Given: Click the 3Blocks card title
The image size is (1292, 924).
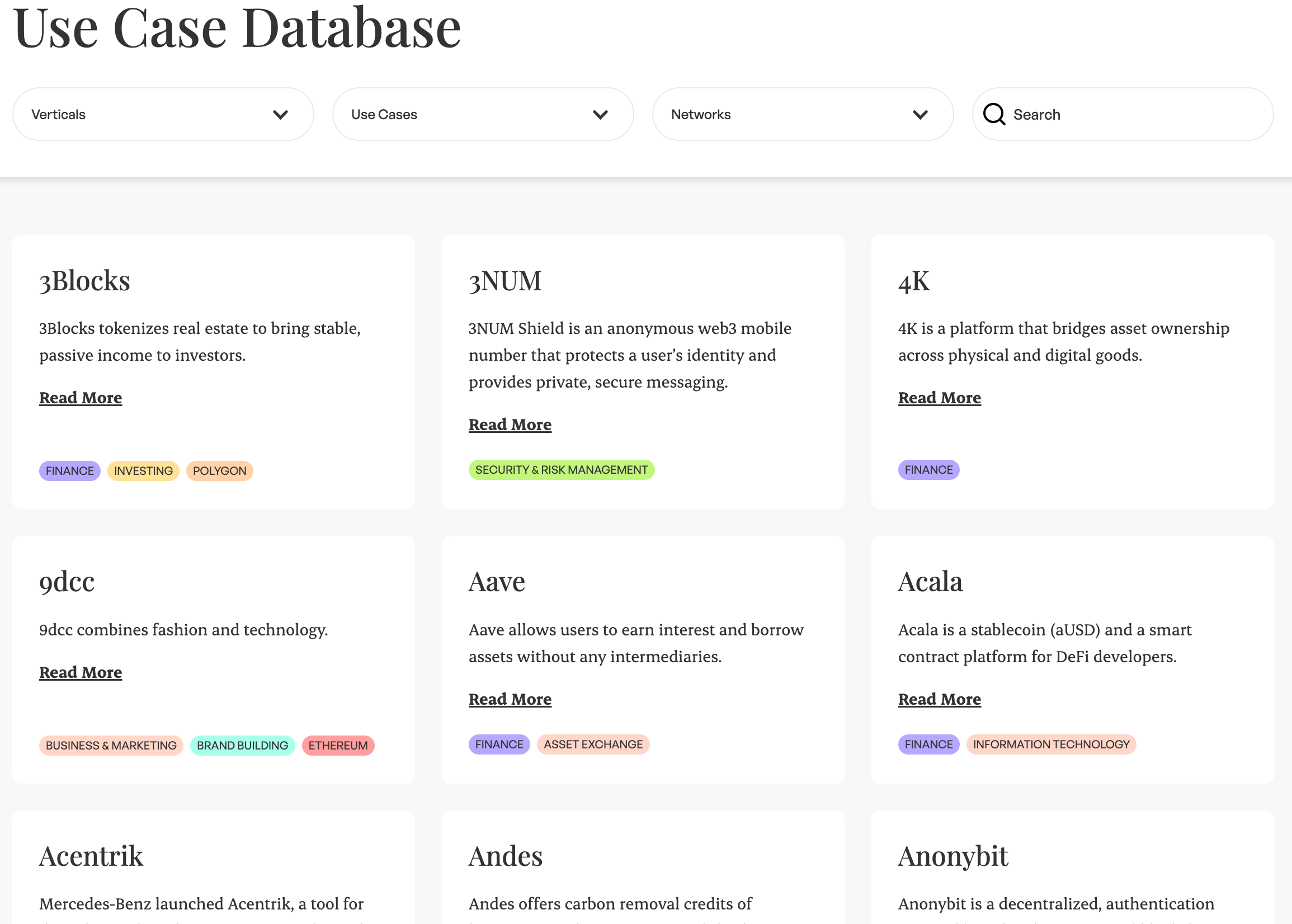Looking at the screenshot, I should 85,281.
